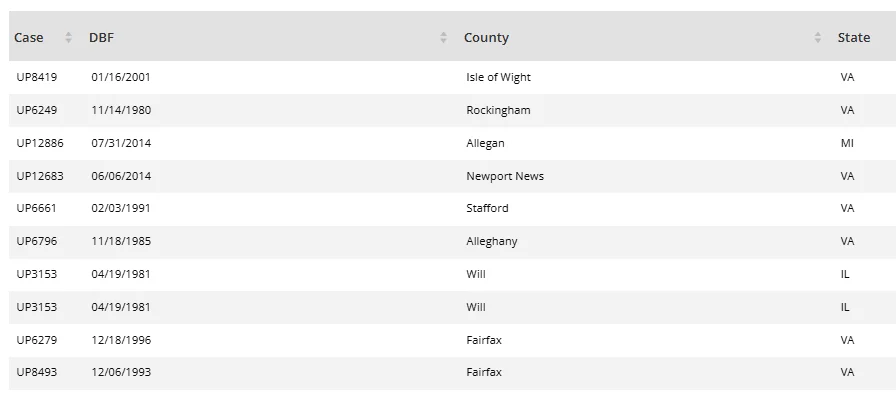The height and width of the screenshot is (417, 896).
Task: Click the sort arrows beside the County header
Action: (818, 38)
